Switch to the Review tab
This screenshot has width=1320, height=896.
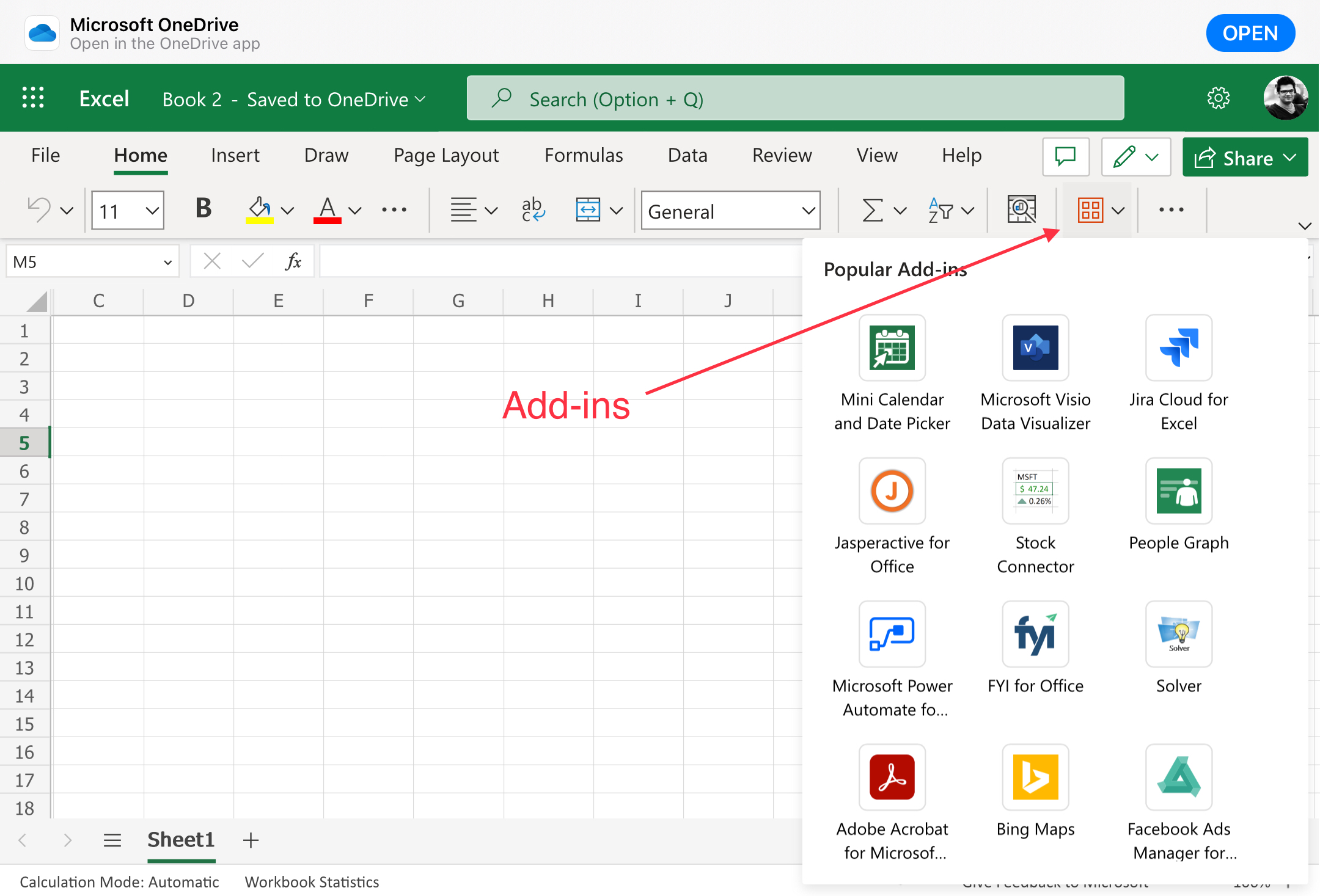(x=782, y=155)
